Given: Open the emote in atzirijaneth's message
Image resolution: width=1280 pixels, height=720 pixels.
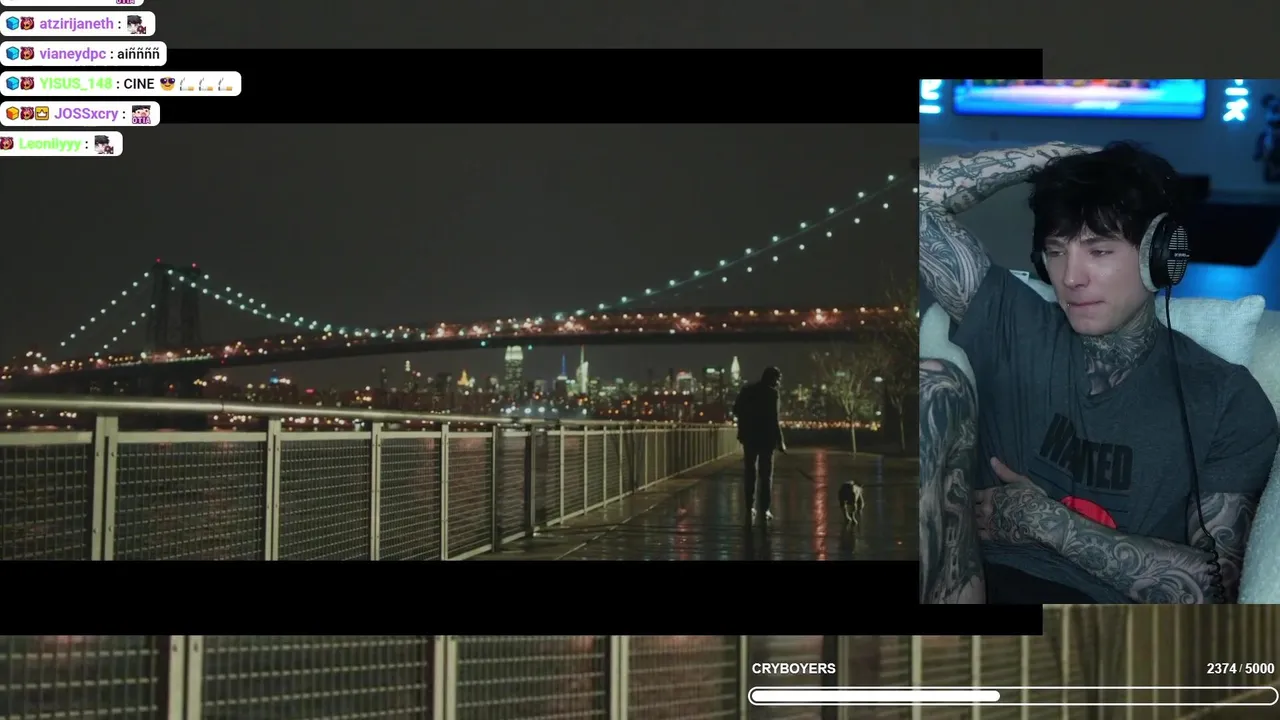Looking at the screenshot, I should pyautogui.click(x=136, y=24).
